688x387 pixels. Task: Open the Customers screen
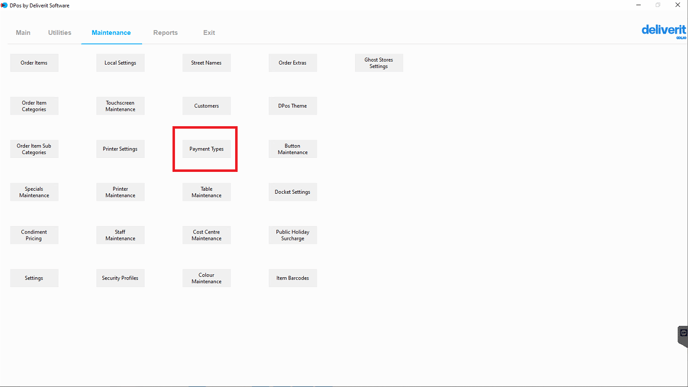click(x=206, y=106)
